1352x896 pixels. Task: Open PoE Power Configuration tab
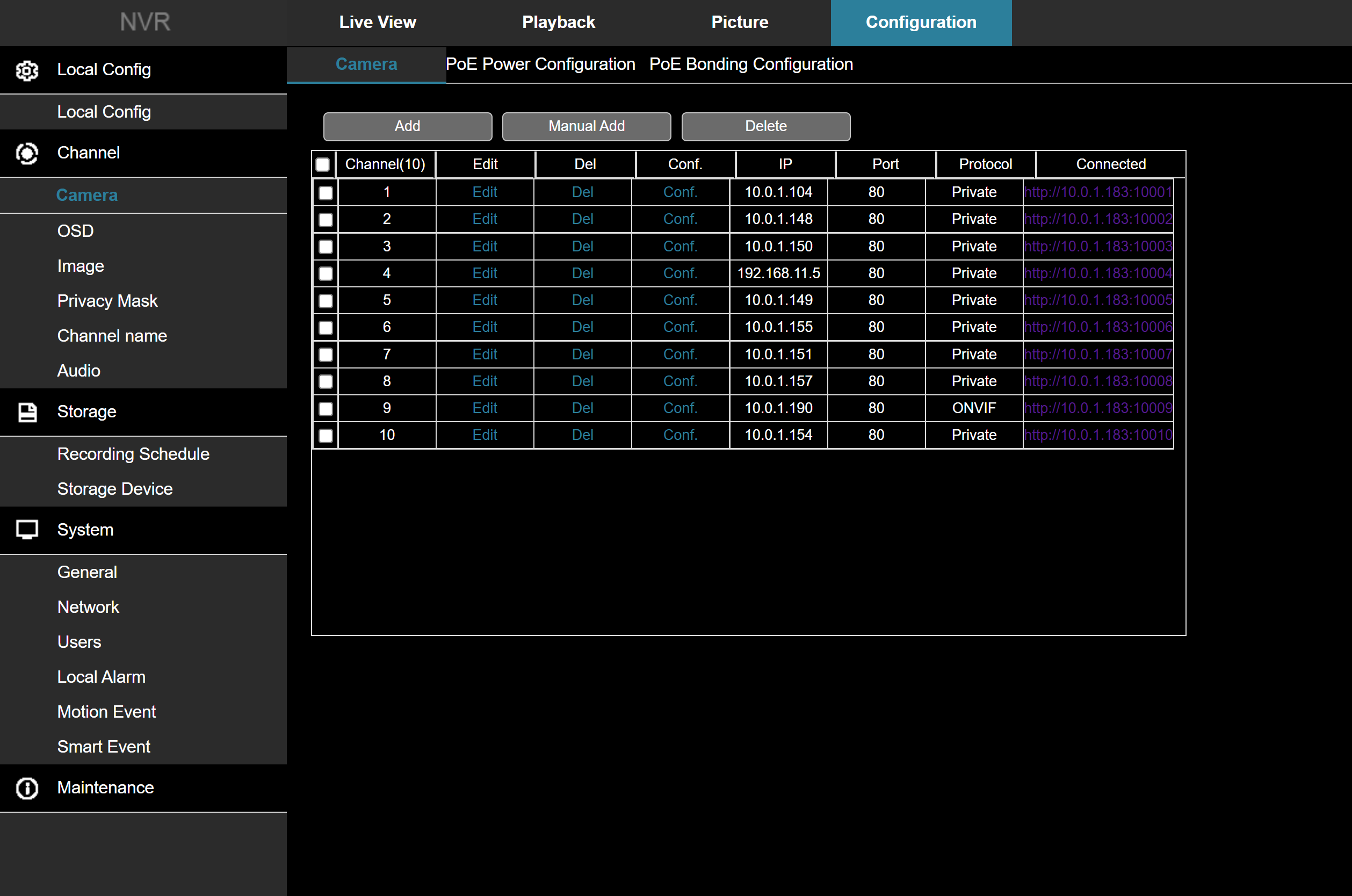(x=540, y=64)
